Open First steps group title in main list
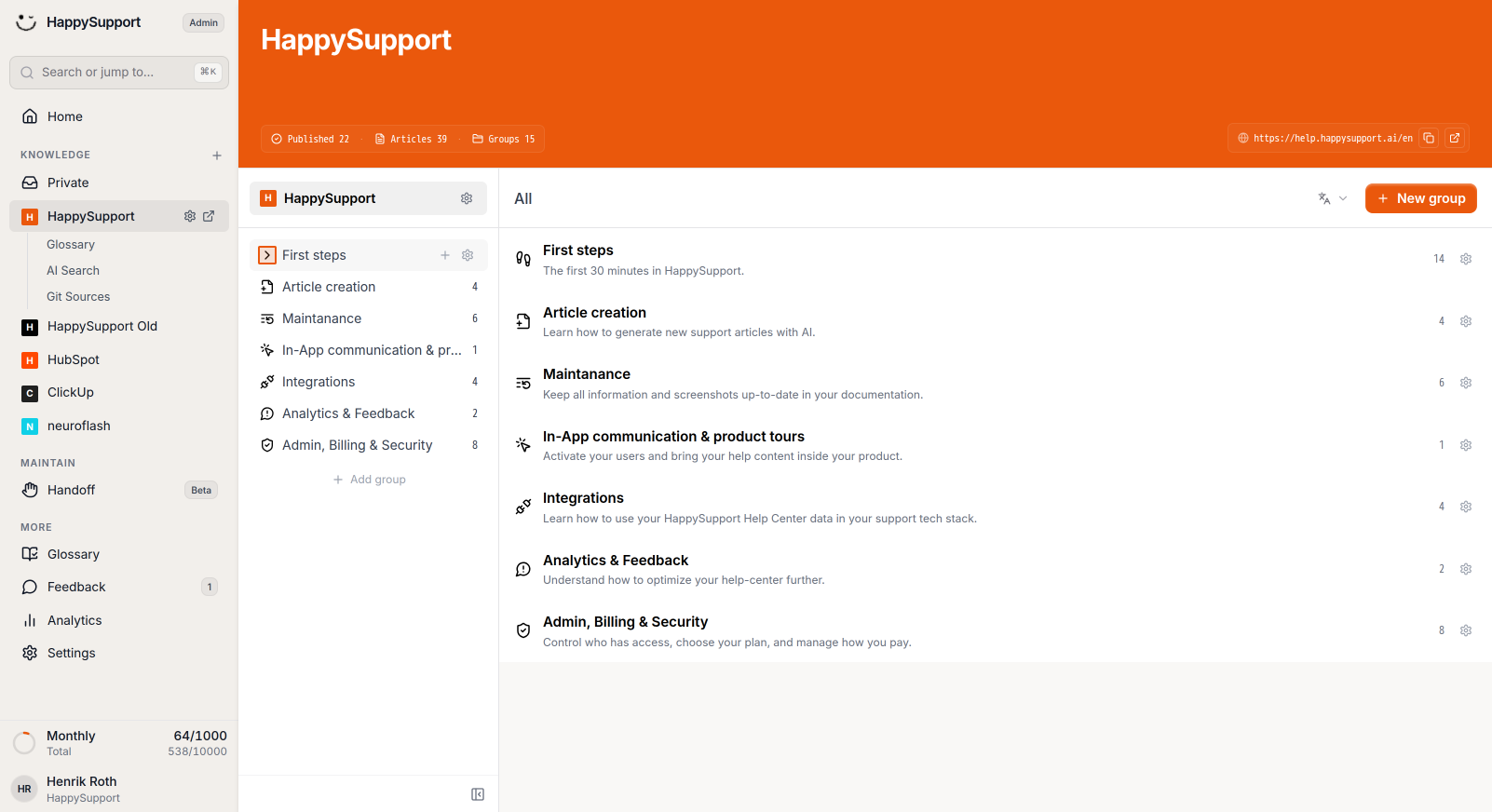 pos(578,250)
